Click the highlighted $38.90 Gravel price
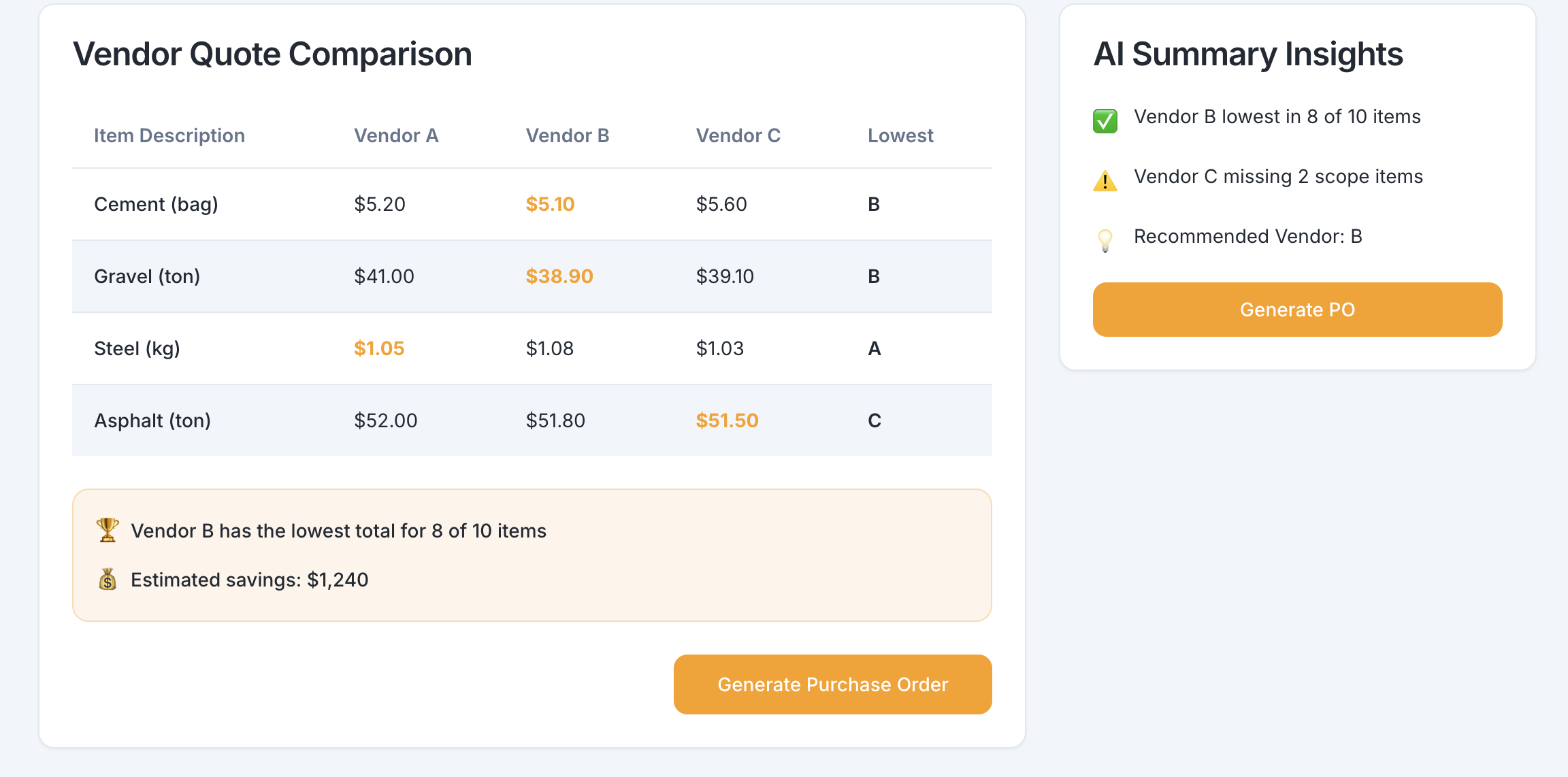The height and width of the screenshot is (777, 1568). pos(559,276)
